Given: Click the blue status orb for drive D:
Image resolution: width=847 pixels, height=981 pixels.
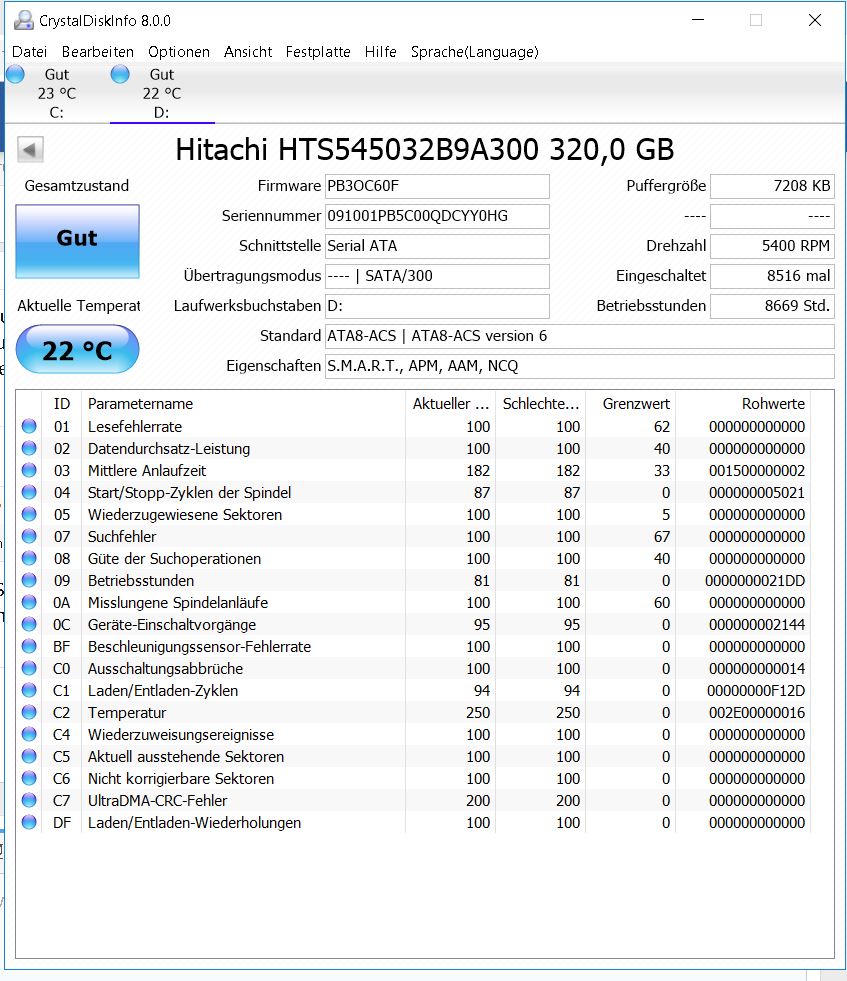Looking at the screenshot, I should coord(120,74).
